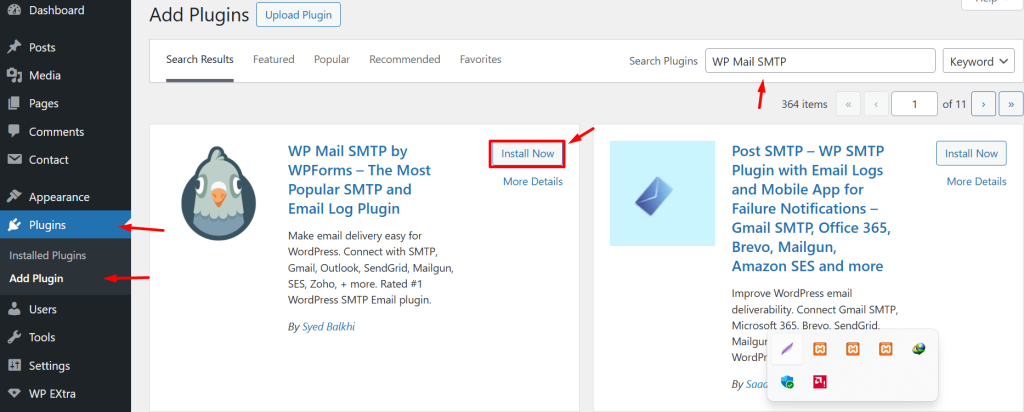Jump to last page of results
This screenshot has height=412, width=1024.
tap(1011, 104)
